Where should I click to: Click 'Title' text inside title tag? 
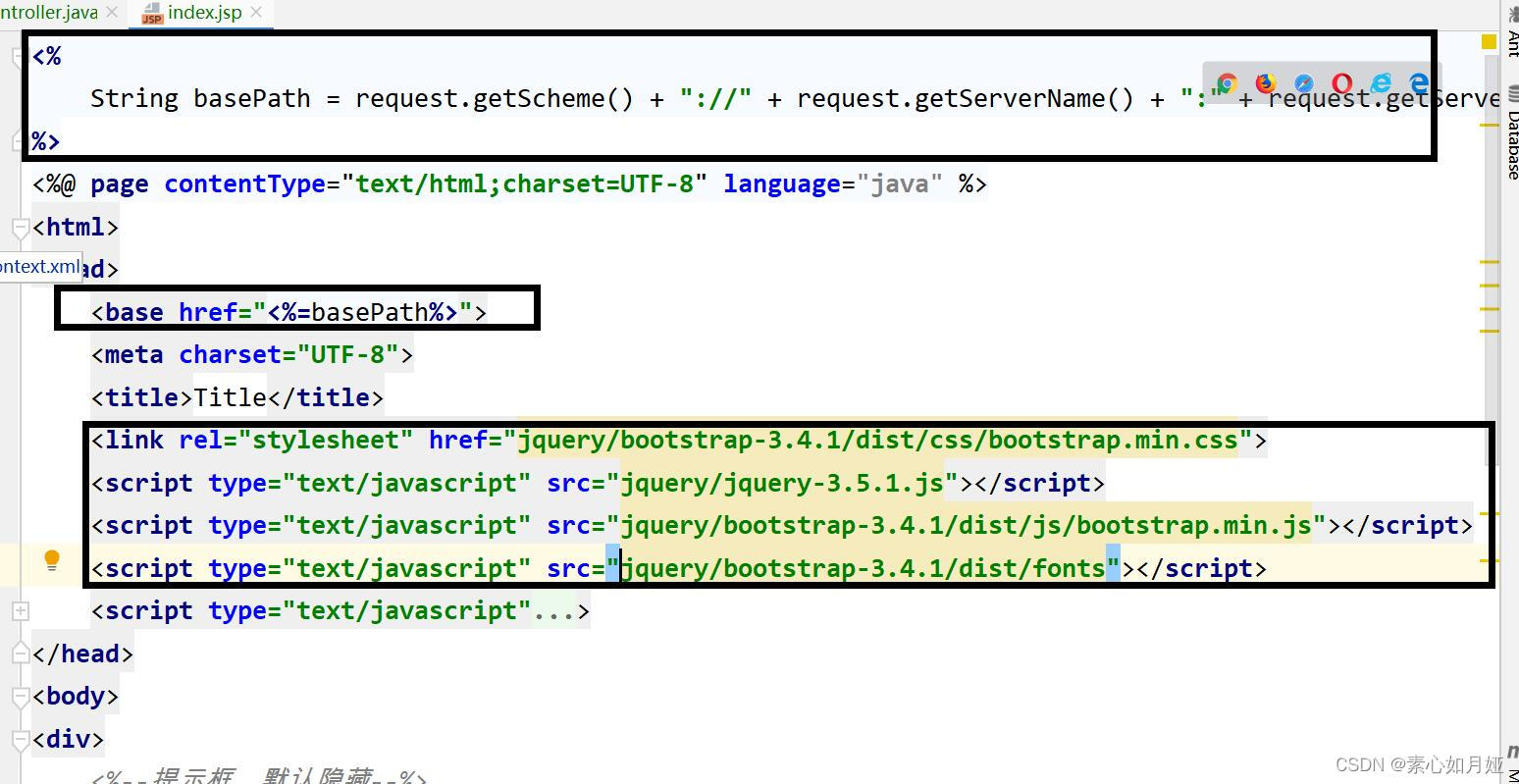tap(230, 397)
